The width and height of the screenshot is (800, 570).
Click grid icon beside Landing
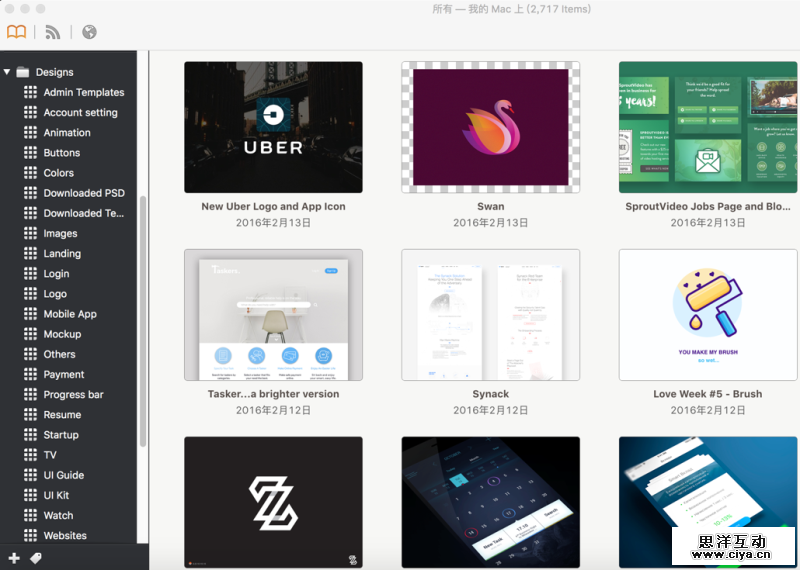pyautogui.click(x=30, y=253)
